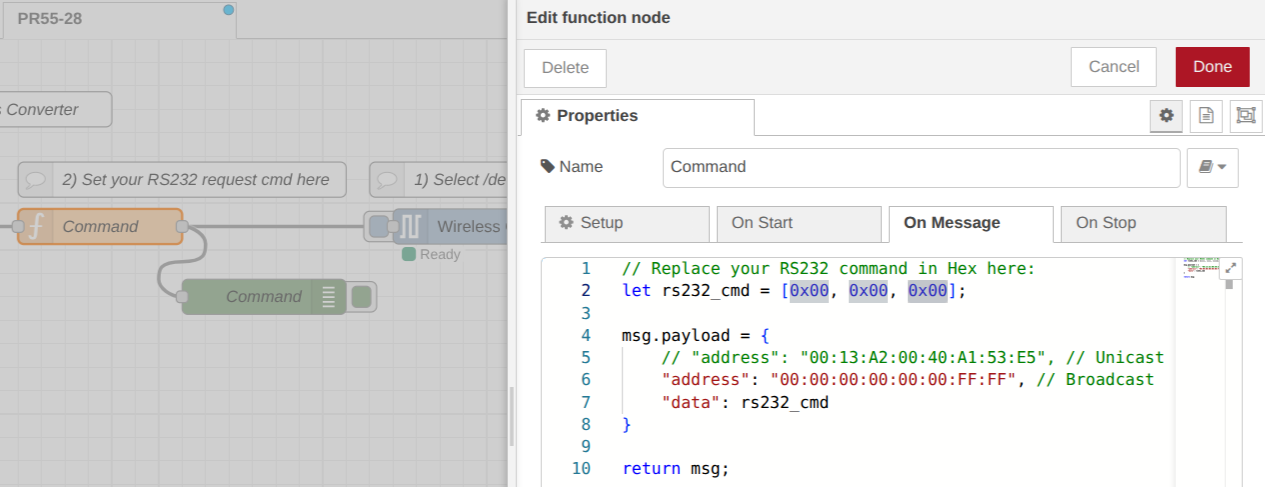The width and height of the screenshot is (1265, 487).
Task: Click the Cancel button
Action: [x=1113, y=67]
